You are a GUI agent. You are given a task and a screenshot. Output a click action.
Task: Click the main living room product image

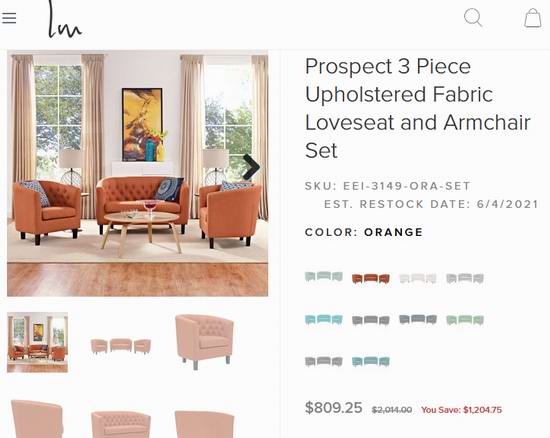point(138,173)
